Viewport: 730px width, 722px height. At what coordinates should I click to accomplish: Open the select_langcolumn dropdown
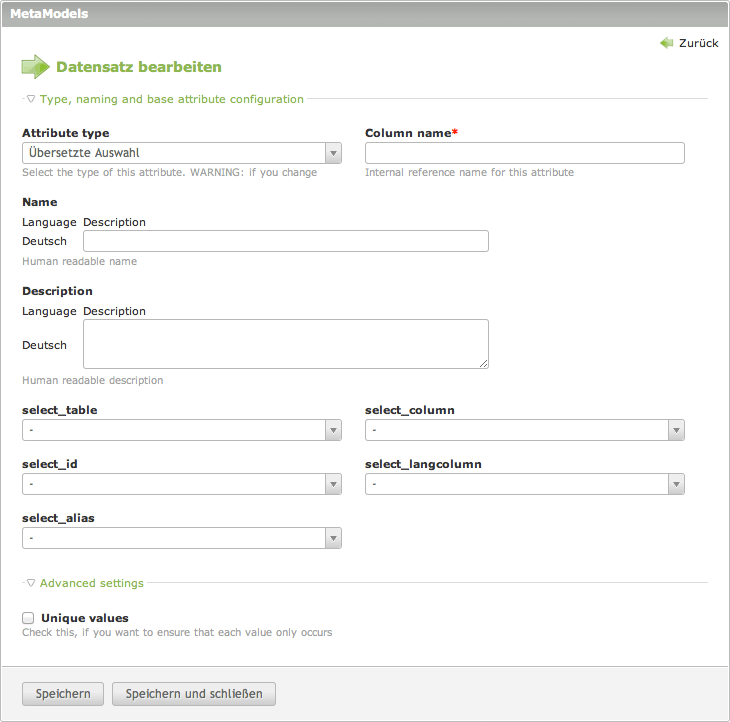click(525, 484)
